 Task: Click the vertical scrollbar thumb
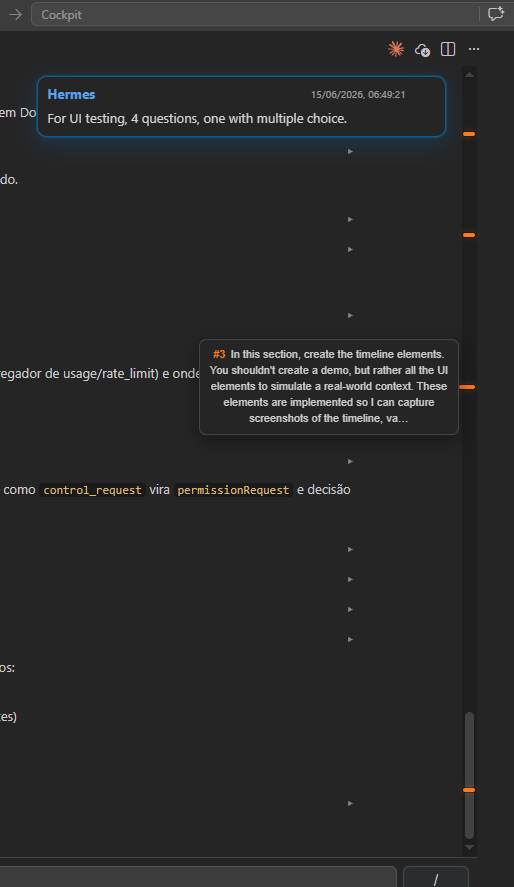click(x=469, y=775)
